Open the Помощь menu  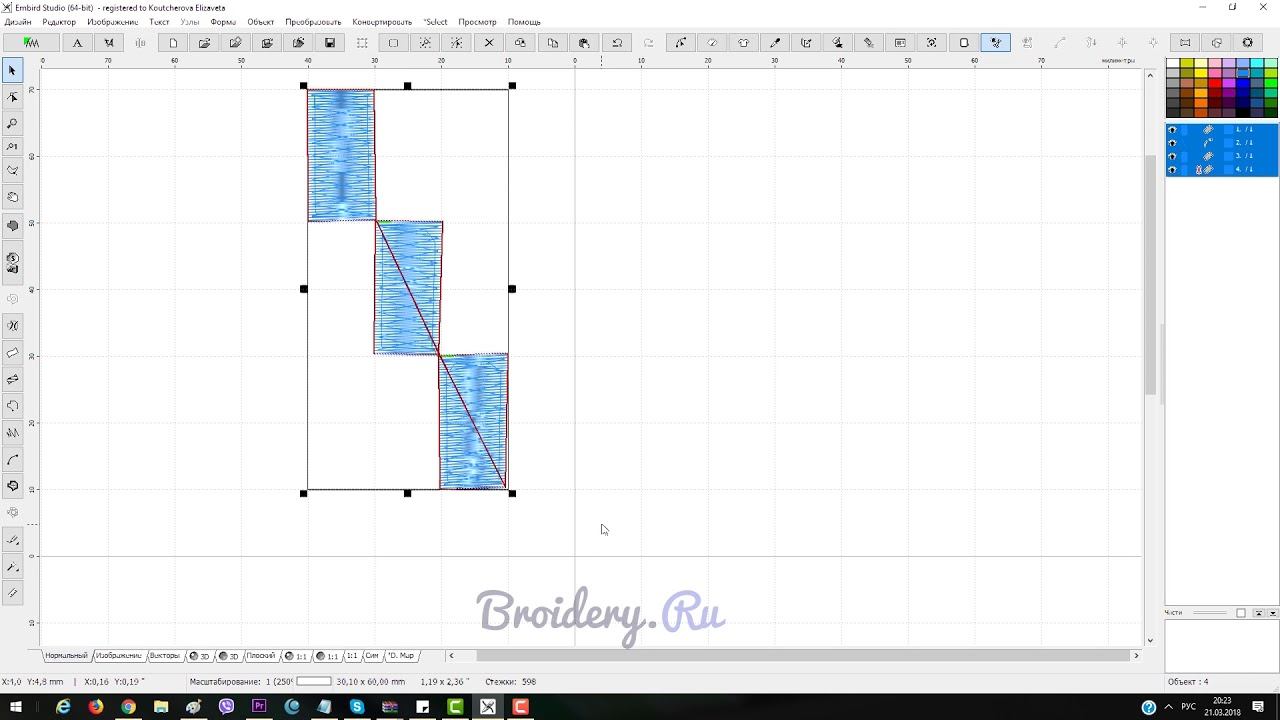pyautogui.click(x=524, y=22)
